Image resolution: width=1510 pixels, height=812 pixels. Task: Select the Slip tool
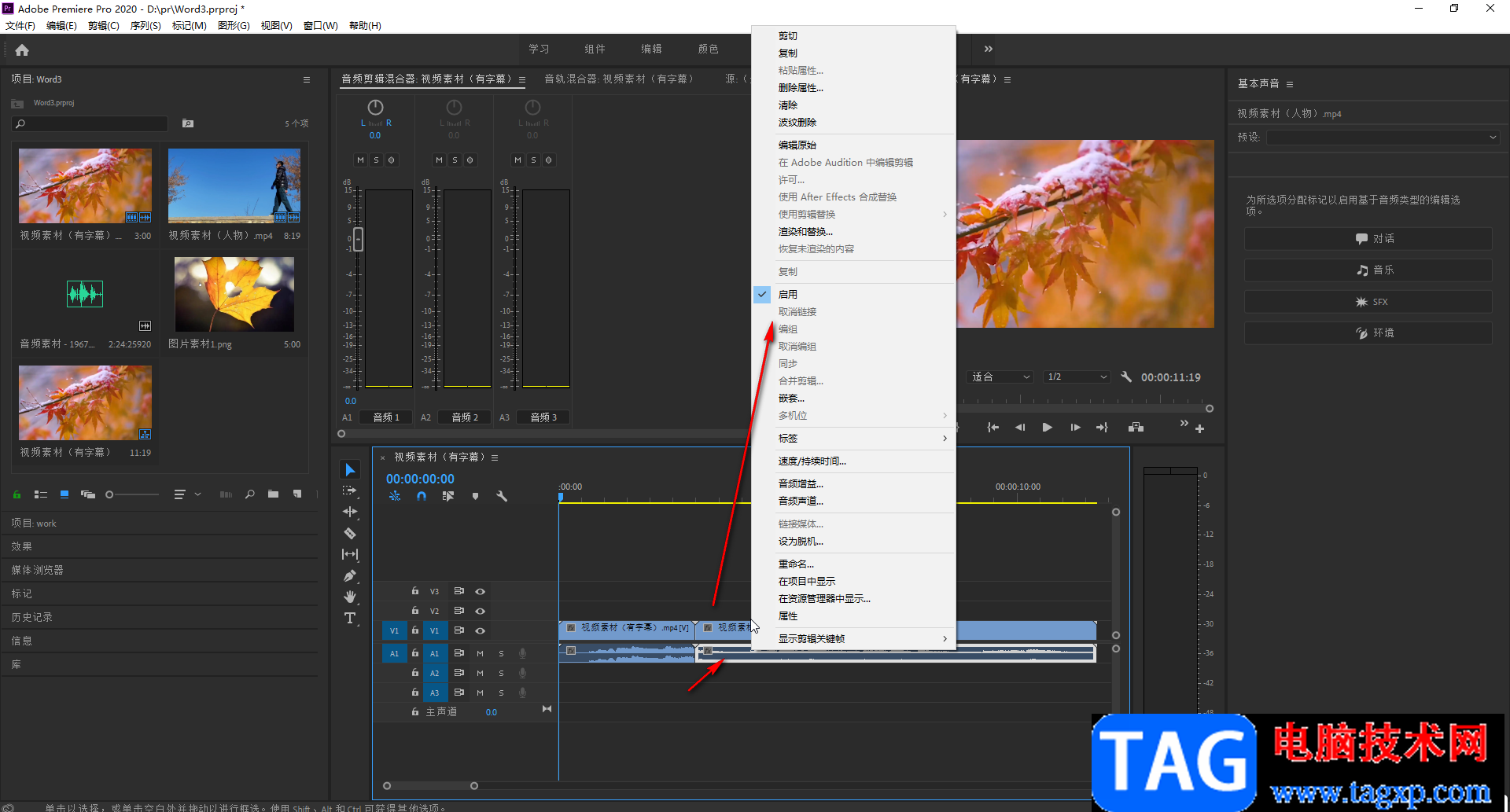pos(350,554)
